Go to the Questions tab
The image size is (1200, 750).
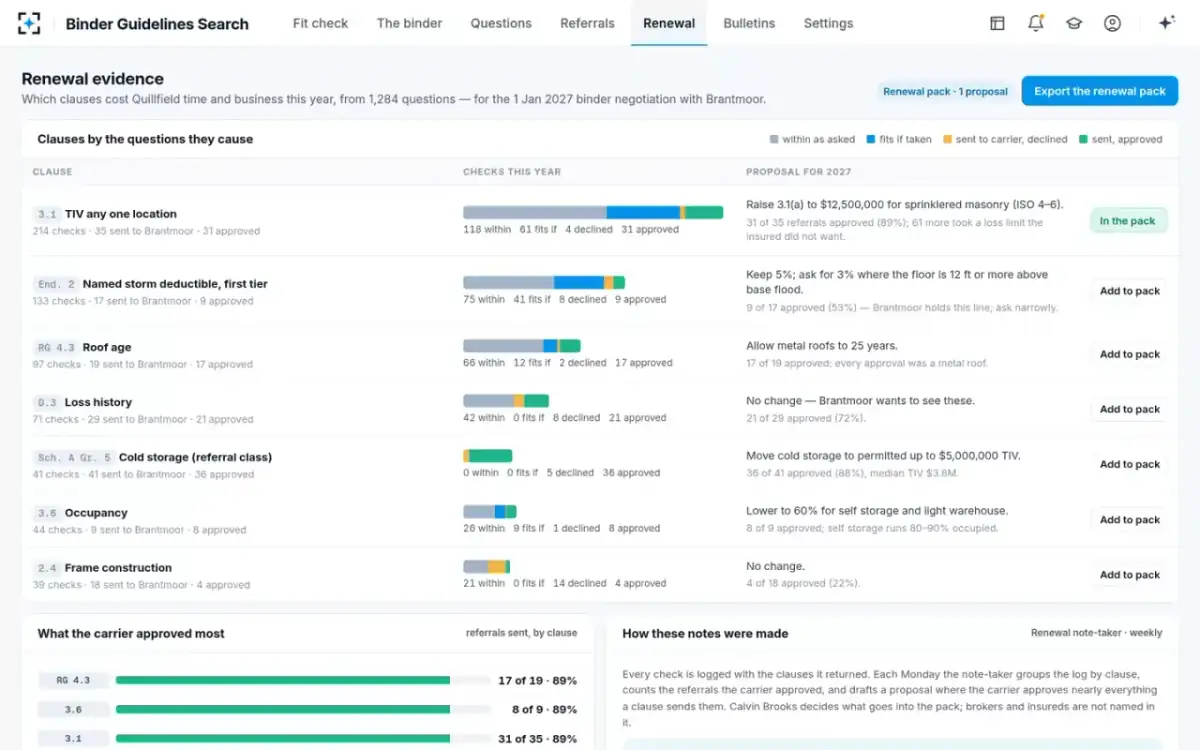(501, 23)
